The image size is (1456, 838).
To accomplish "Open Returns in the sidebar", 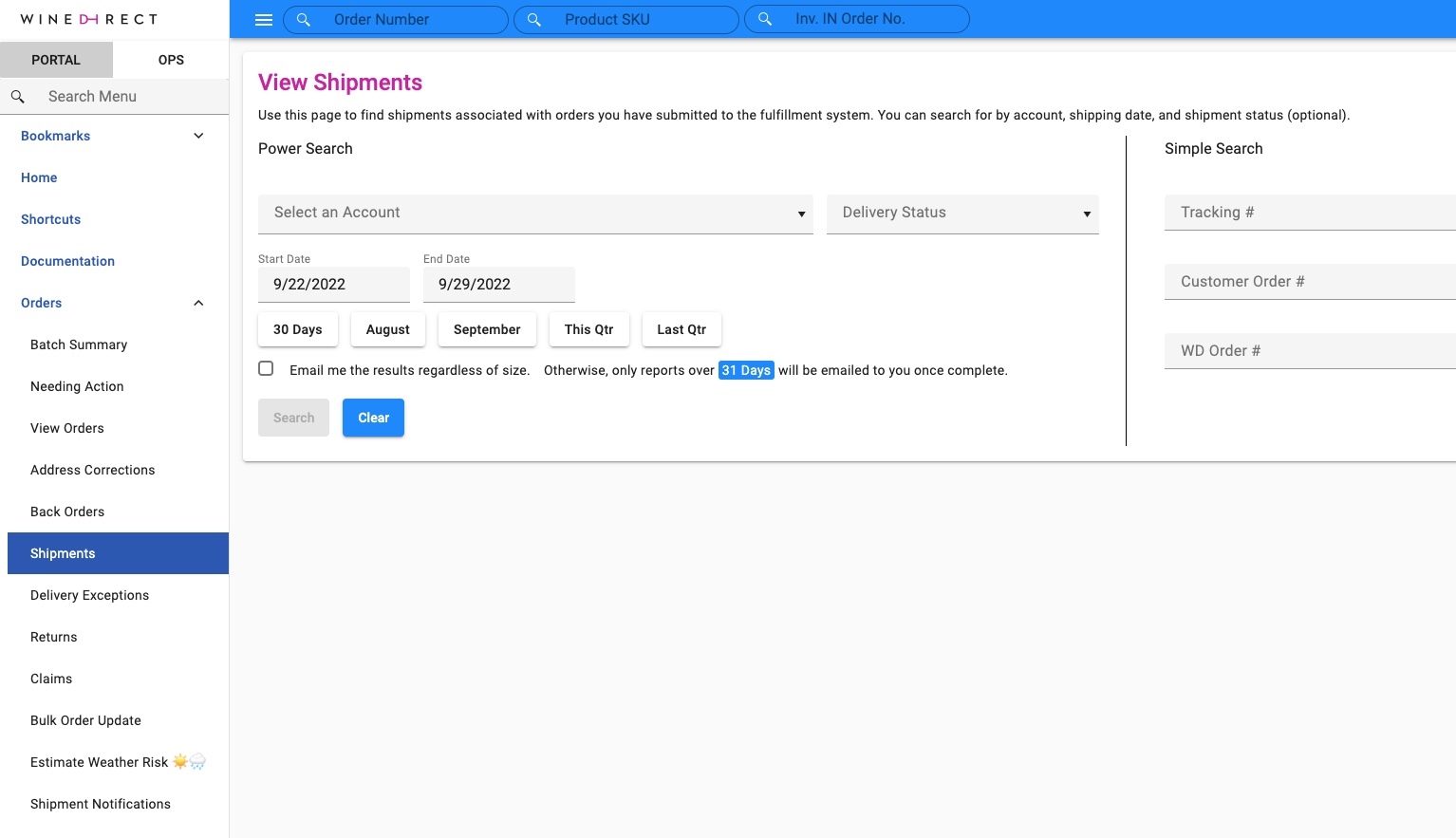I will tap(53, 637).
